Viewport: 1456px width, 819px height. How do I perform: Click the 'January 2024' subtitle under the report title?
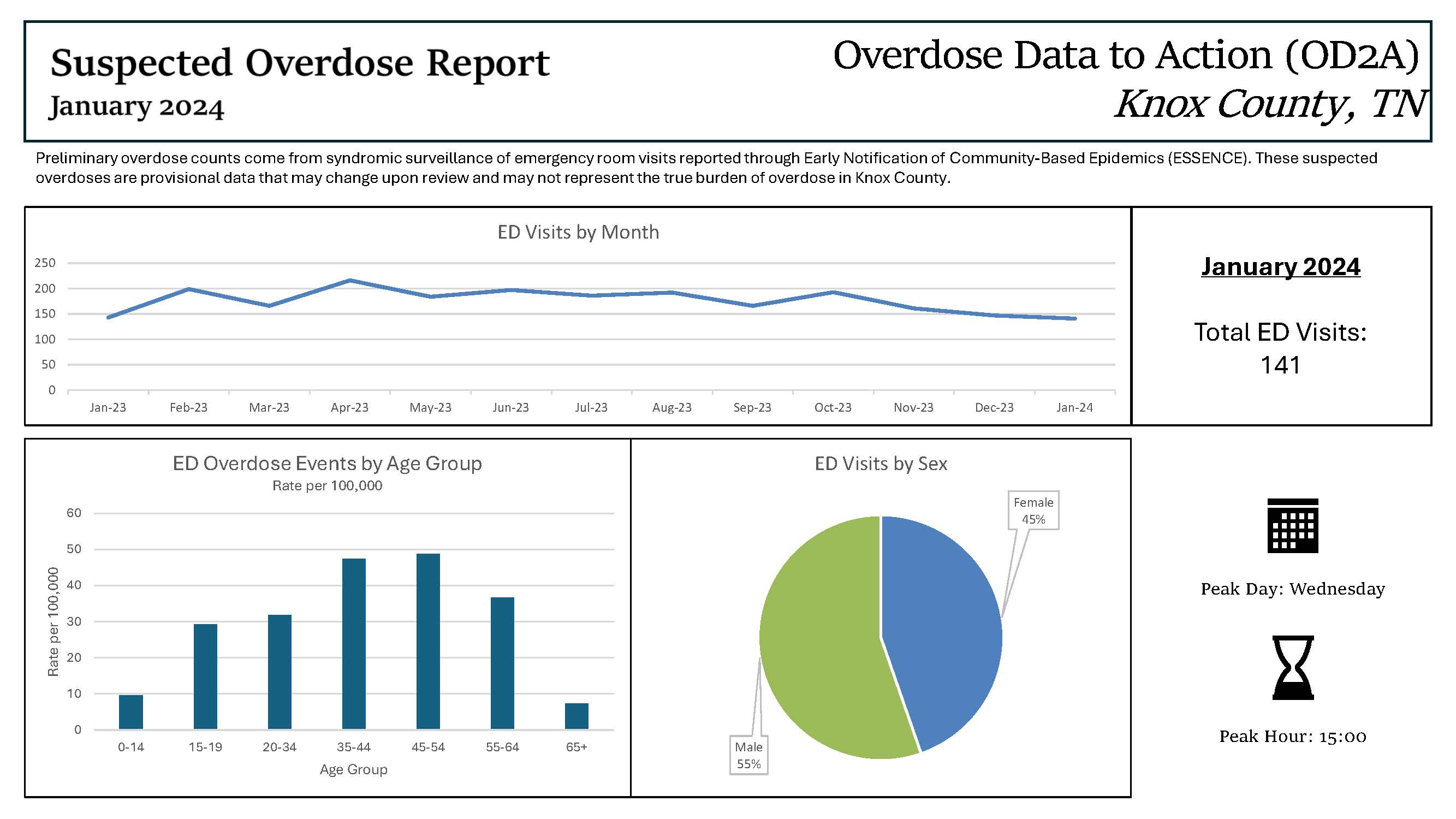tap(136, 106)
